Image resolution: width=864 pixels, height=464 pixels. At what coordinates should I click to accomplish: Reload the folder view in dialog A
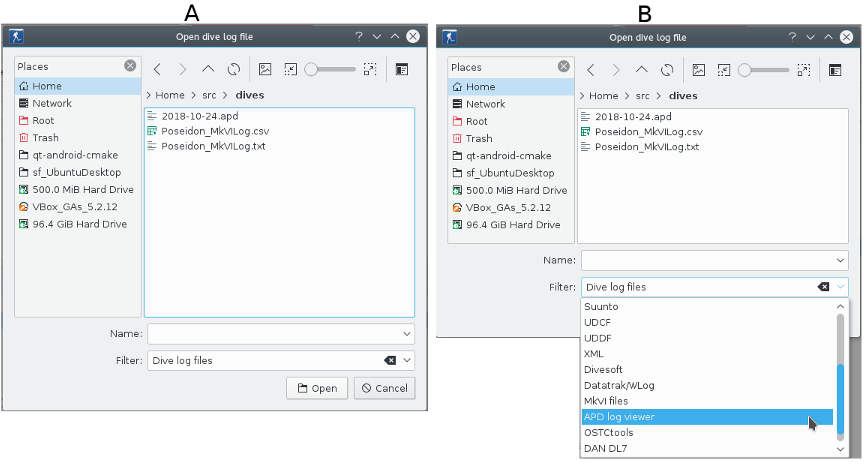(x=234, y=70)
